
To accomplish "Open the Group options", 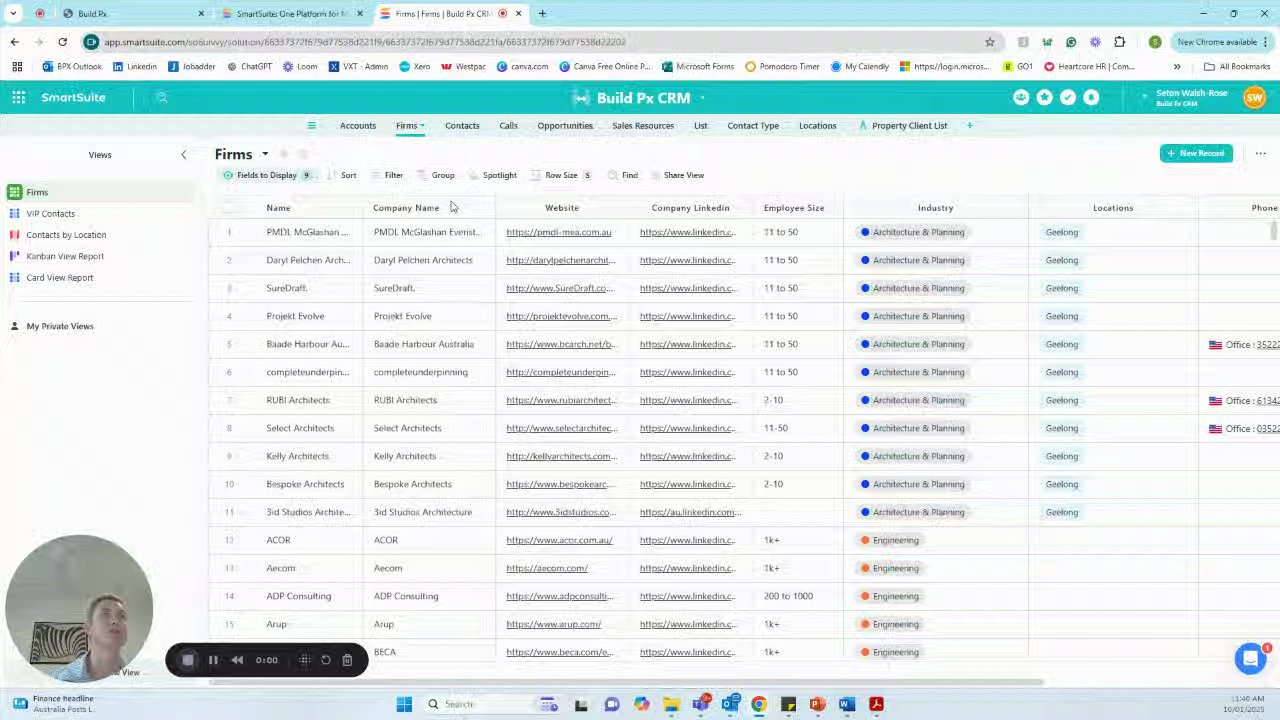I will (436, 175).
